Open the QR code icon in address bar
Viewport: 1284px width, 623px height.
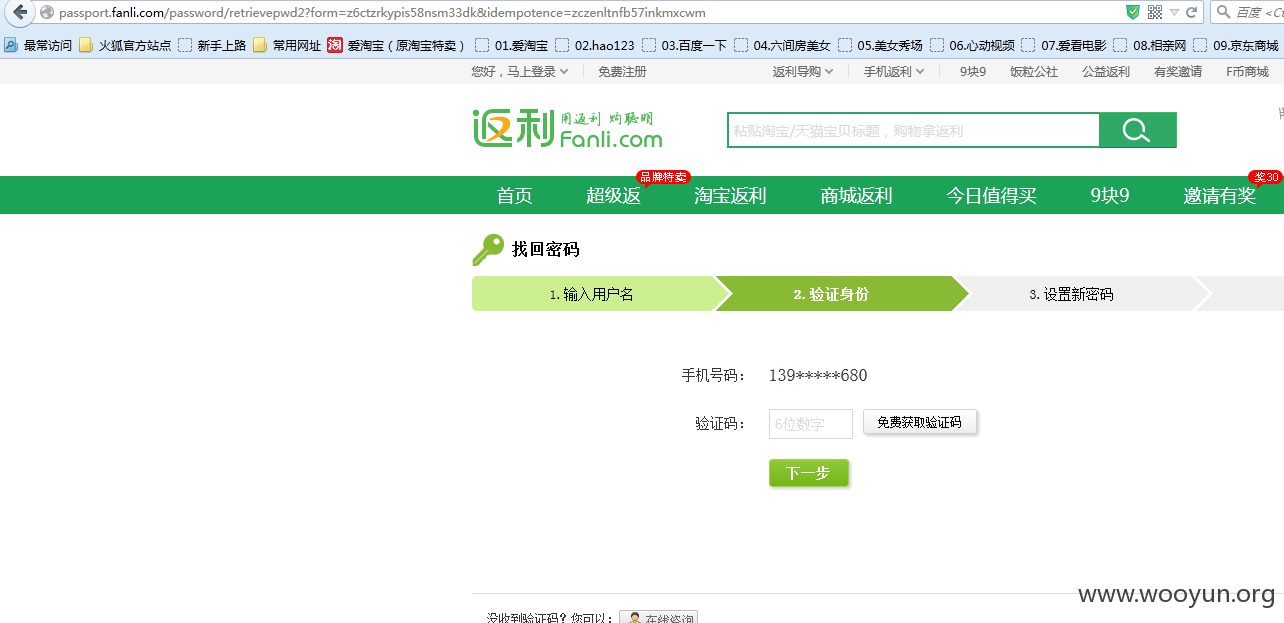click(x=1155, y=12)
